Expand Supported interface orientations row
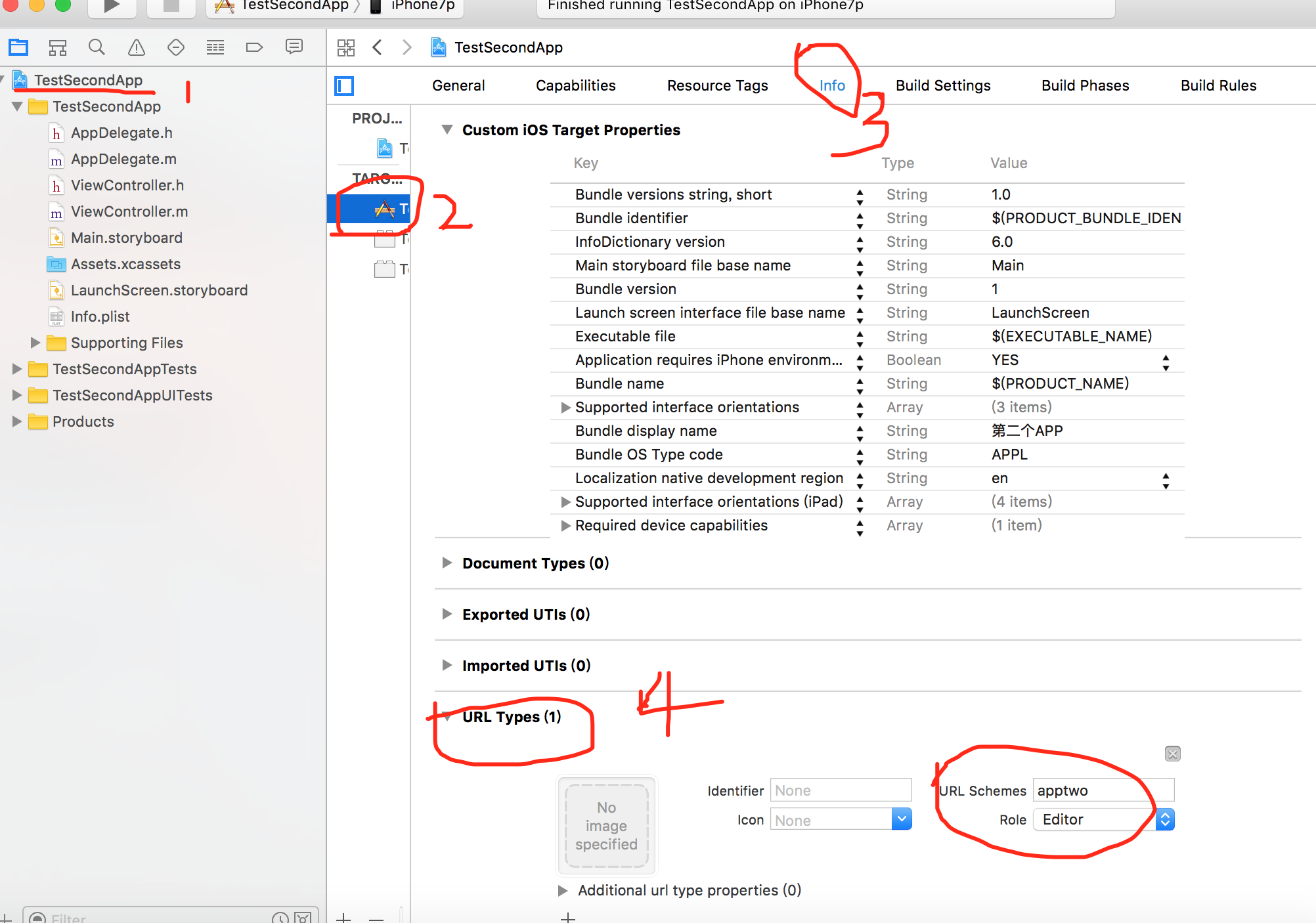This screenshot has width=1316, height=923. pos(565,408)
